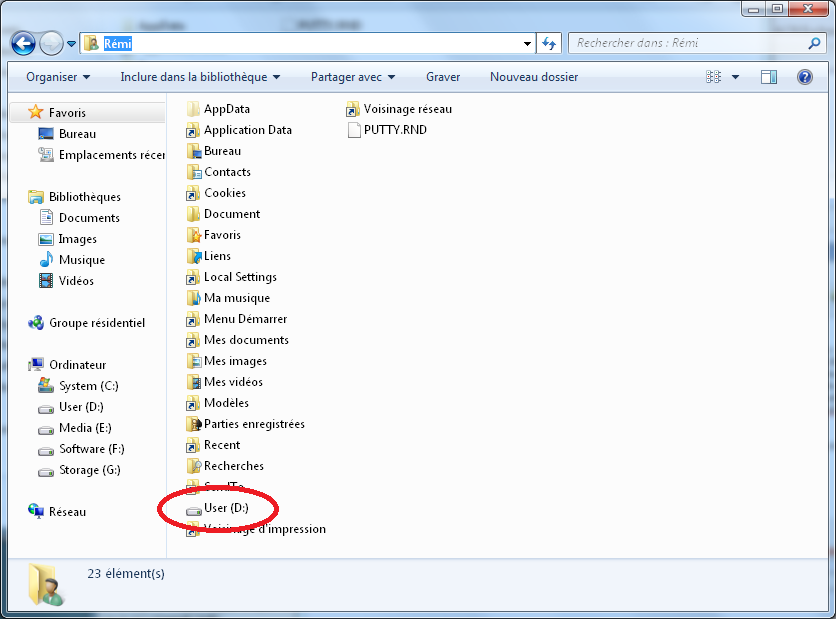Open the view options dropdown arrow
The width and height of the screenshot is (836, 619).
click(x=736, y=77)
